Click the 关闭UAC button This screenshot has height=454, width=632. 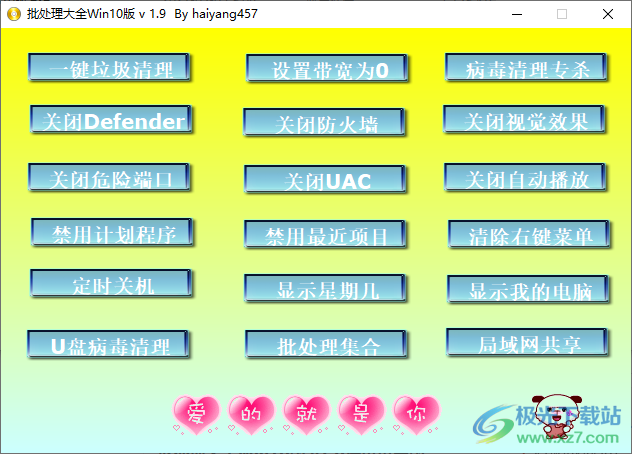pos(325,179)
